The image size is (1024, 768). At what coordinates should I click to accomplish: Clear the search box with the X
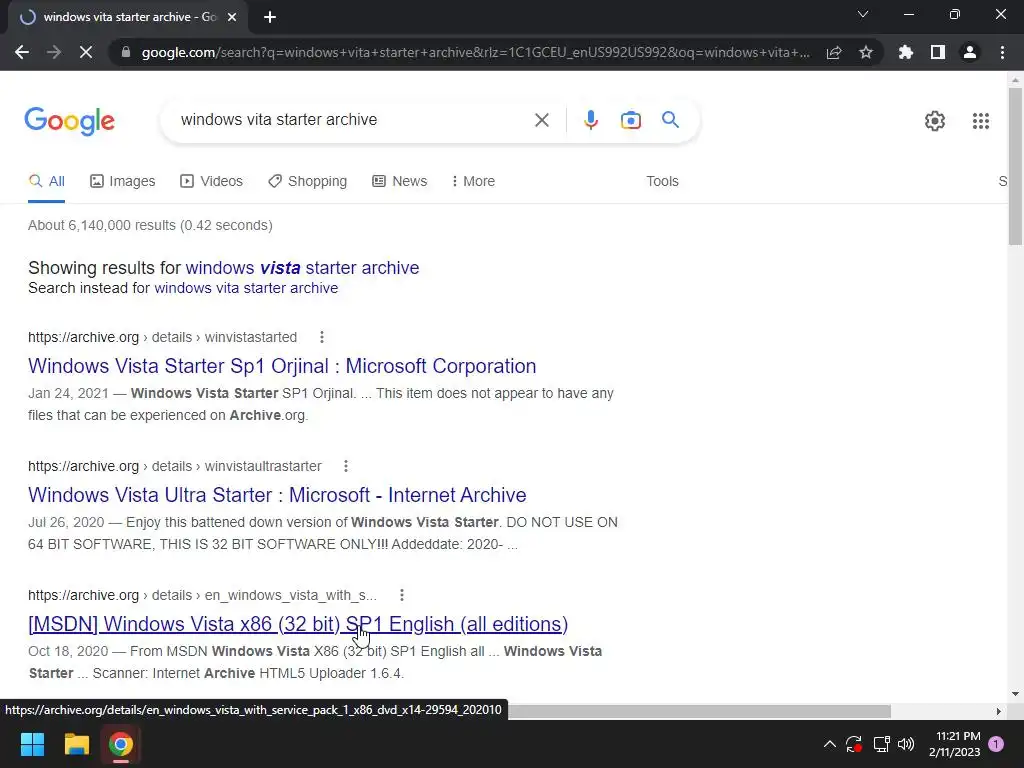[541, 120]
